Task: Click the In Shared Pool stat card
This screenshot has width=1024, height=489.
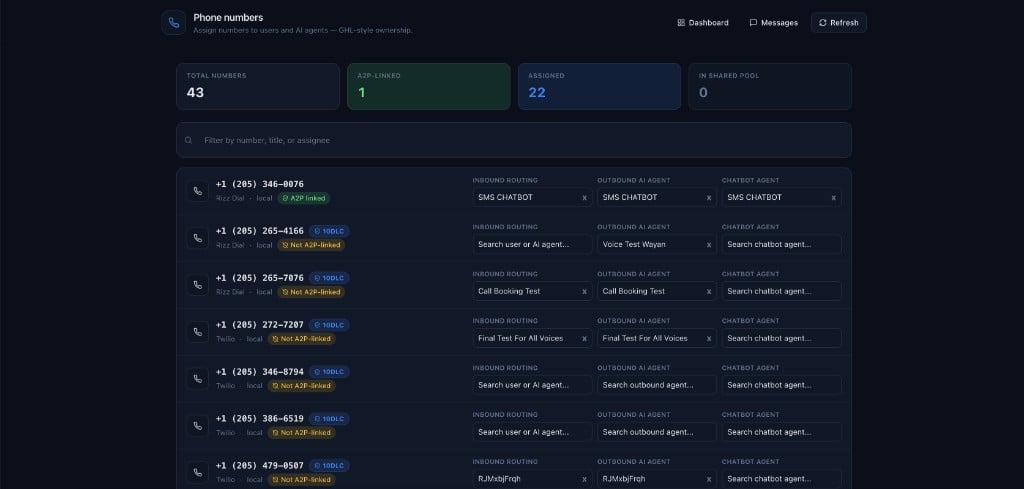Action: coord(770,86)
